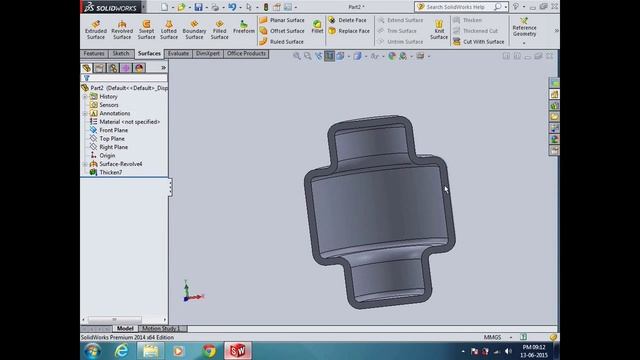The width and height of the screenshot is (640, 360).
Task: Click the Save icon
Action: point(198,7)
